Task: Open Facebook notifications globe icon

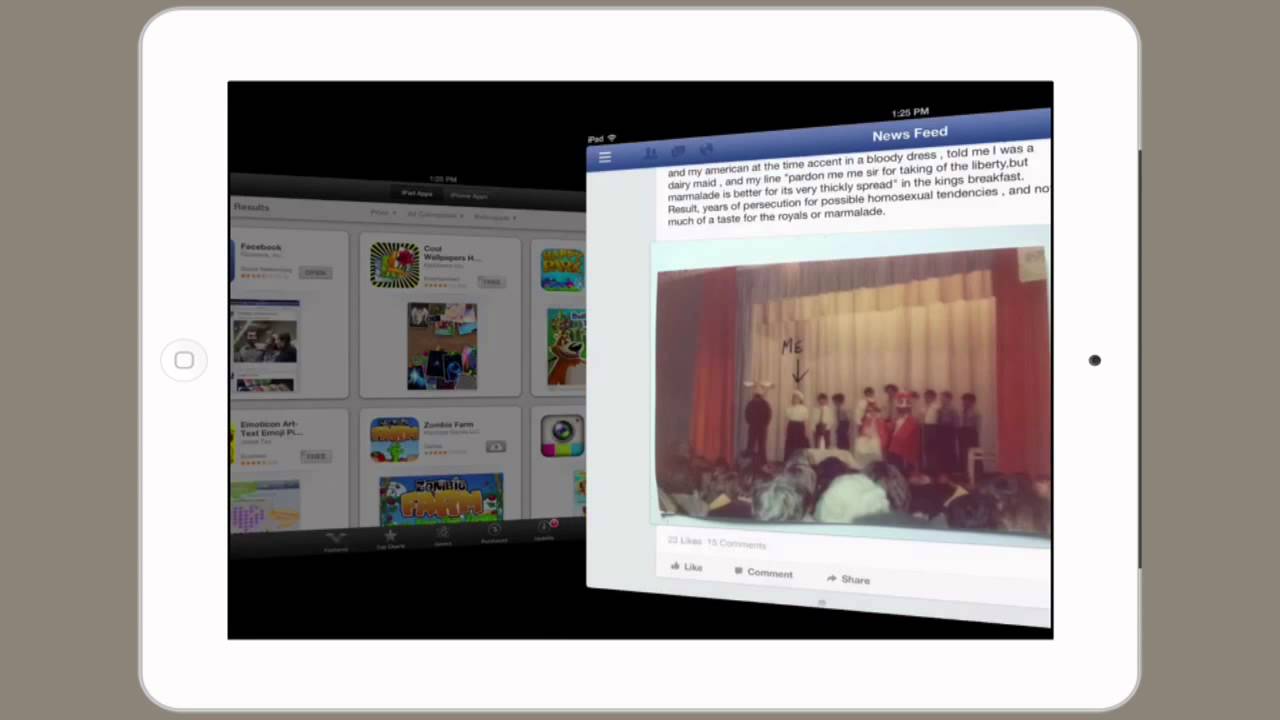Action: coord(706,149)
